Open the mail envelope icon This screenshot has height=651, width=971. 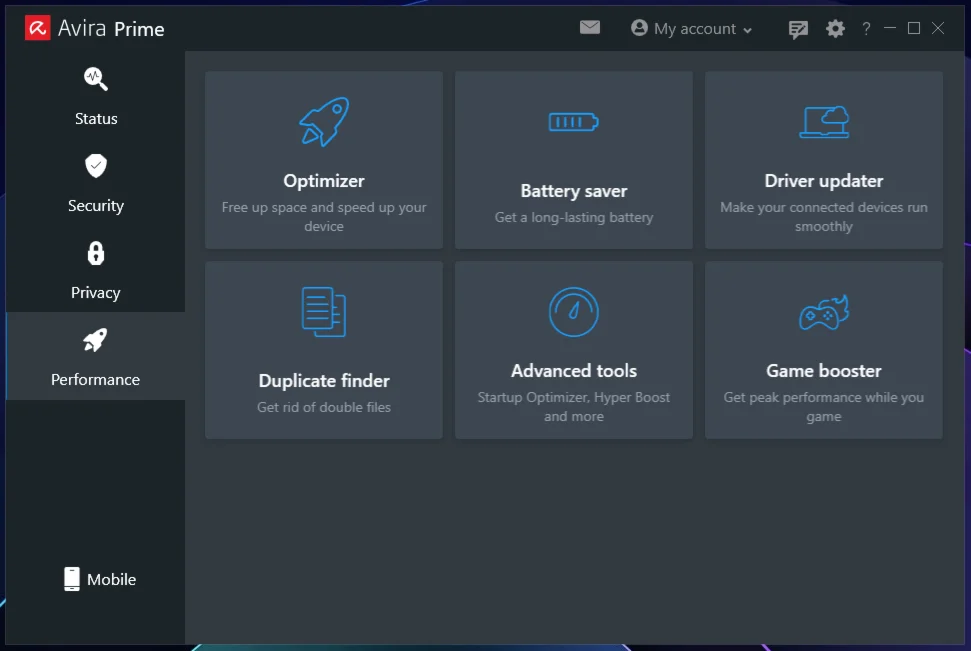click(x=590, y=28)
